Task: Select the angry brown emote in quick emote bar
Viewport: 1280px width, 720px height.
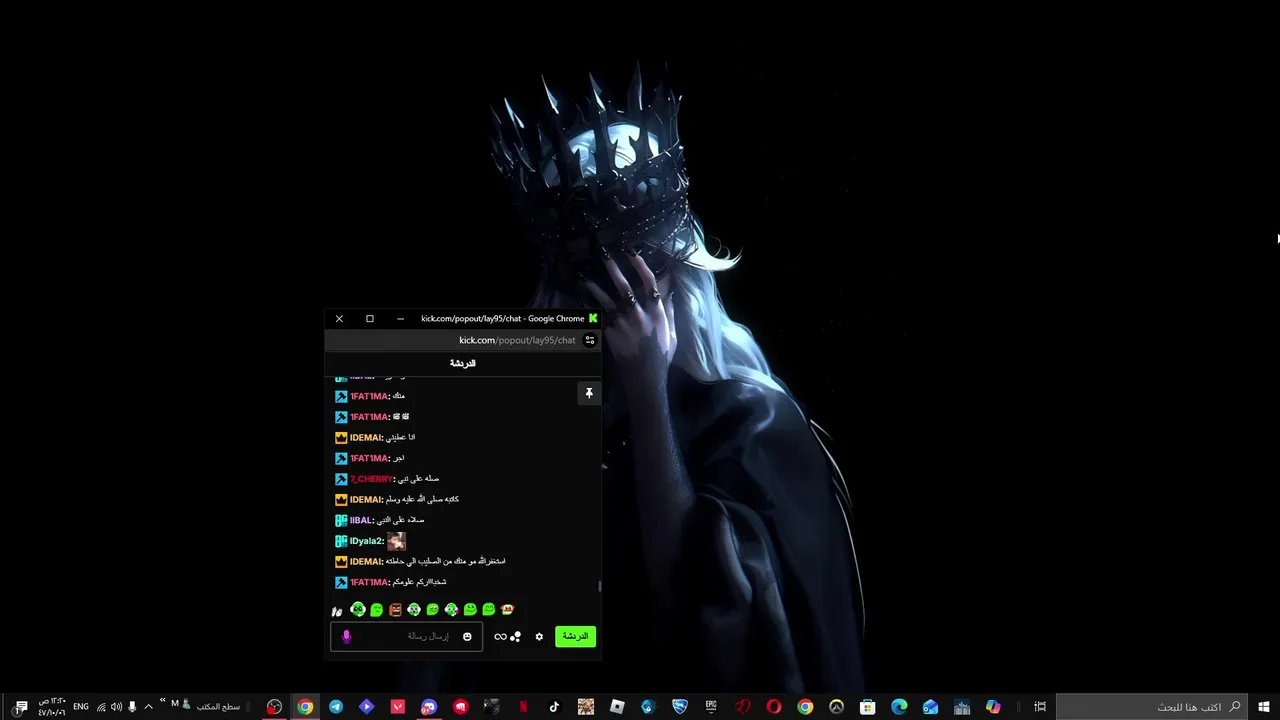Action: [395, 609]
